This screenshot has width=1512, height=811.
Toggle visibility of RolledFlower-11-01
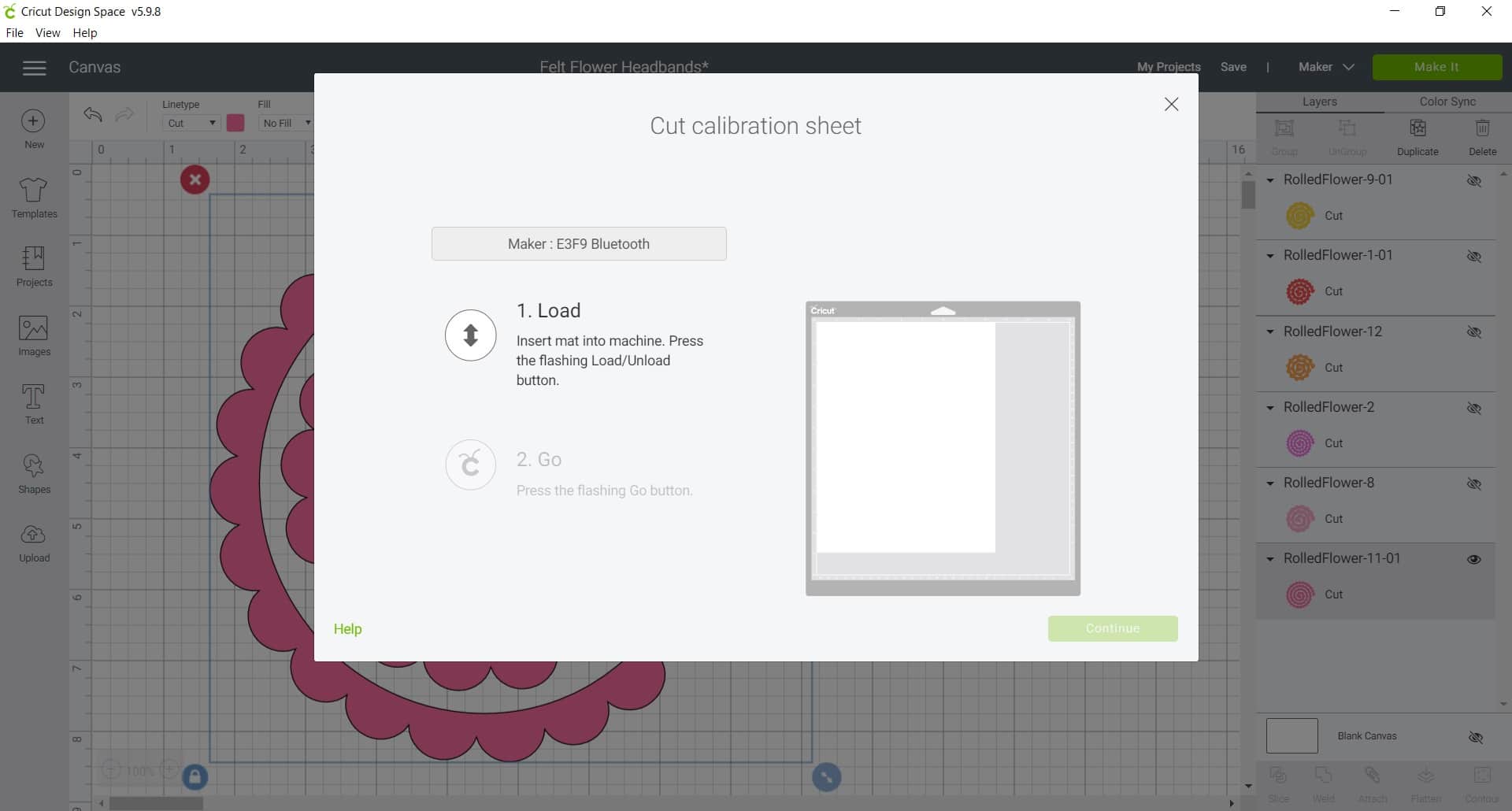[x=1474, y=559]
